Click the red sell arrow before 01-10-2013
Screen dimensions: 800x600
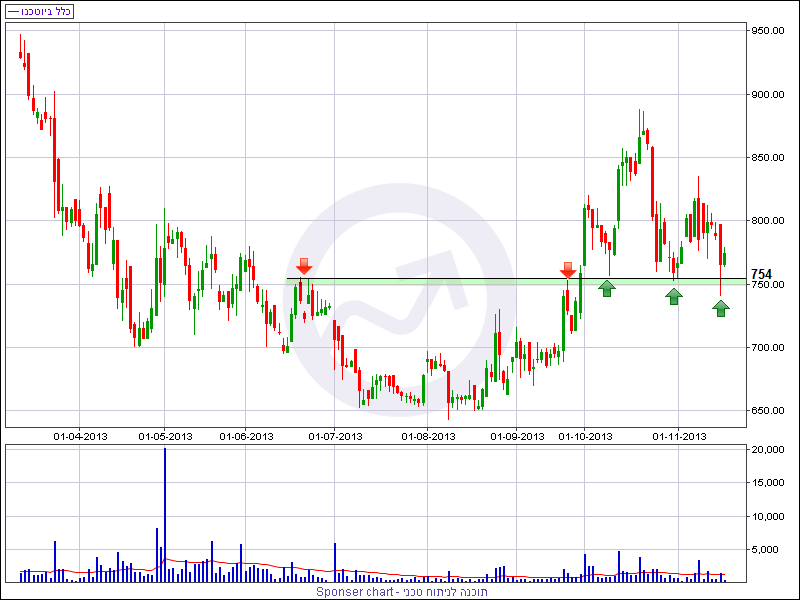[568, 270]
